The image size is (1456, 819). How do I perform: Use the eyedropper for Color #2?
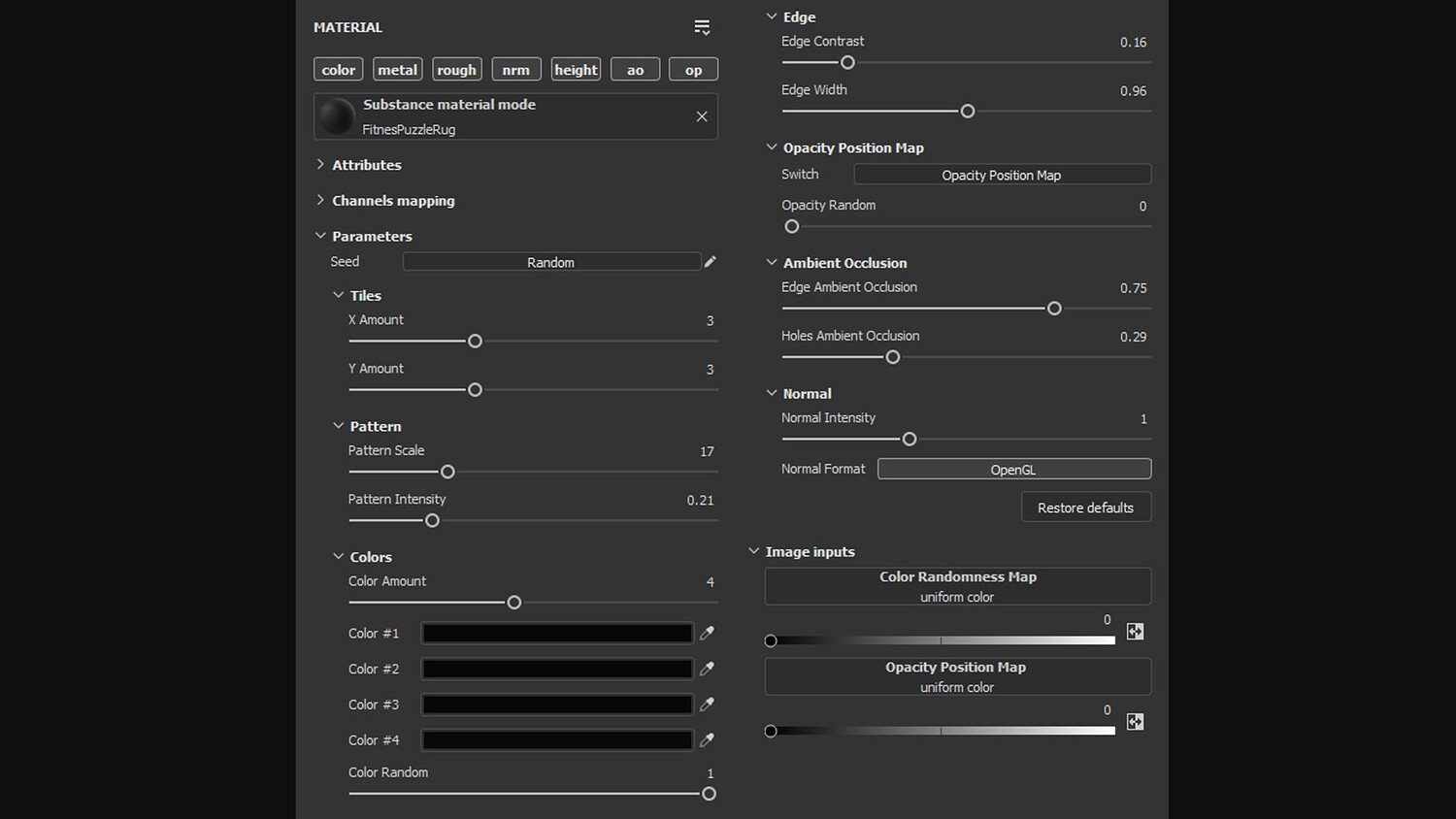pos(708,669)
